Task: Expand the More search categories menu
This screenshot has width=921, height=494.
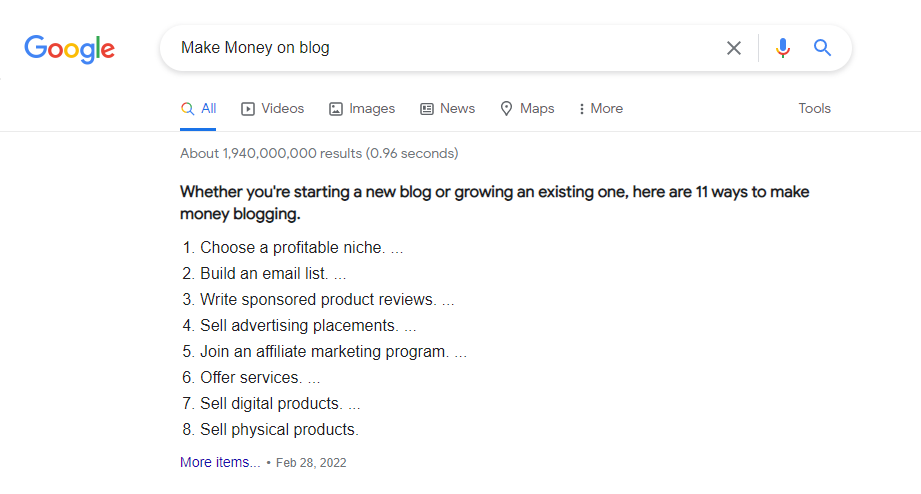Action: (x=601, y=109)
